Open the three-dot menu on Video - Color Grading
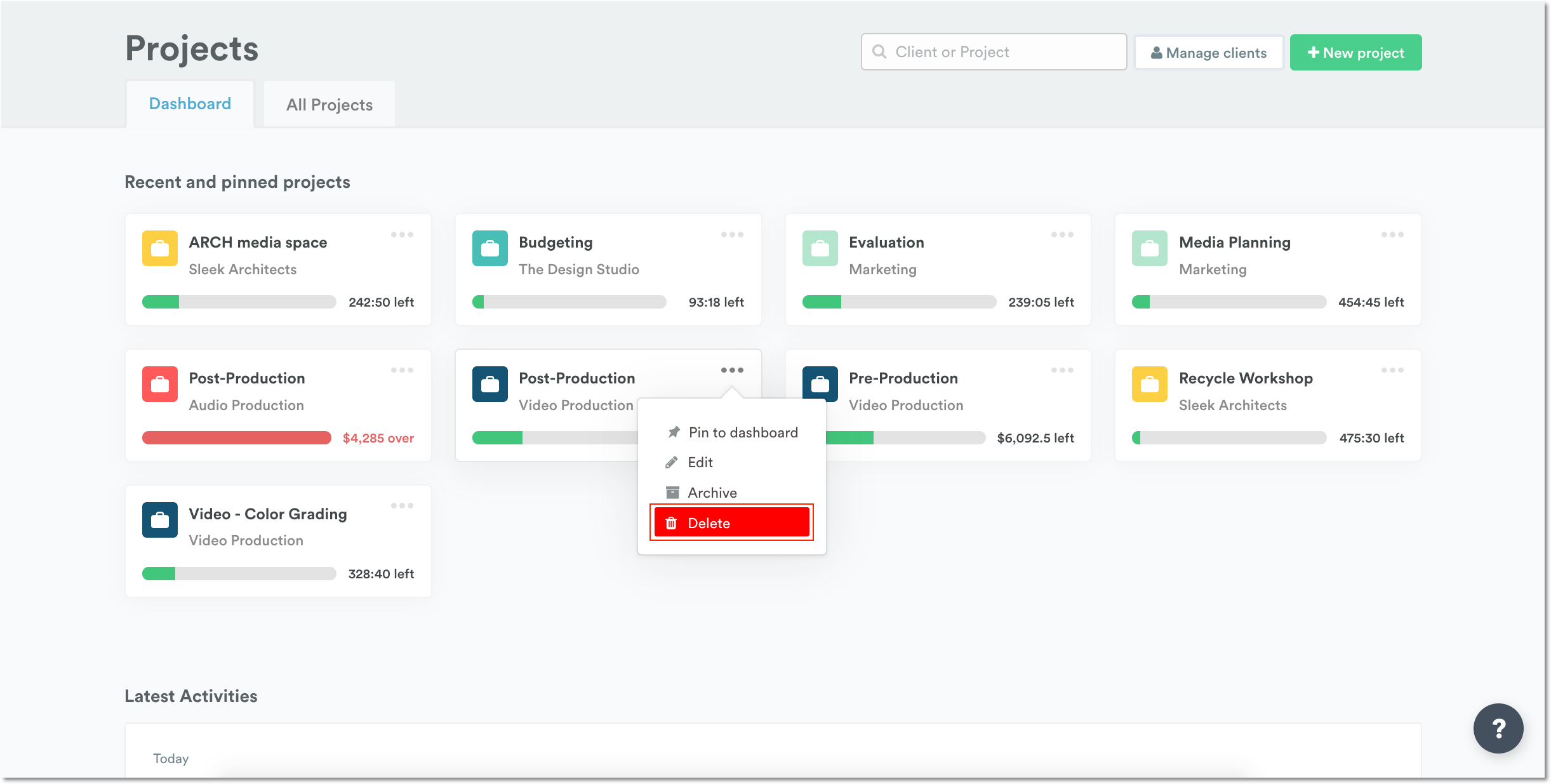 point(403,505)
